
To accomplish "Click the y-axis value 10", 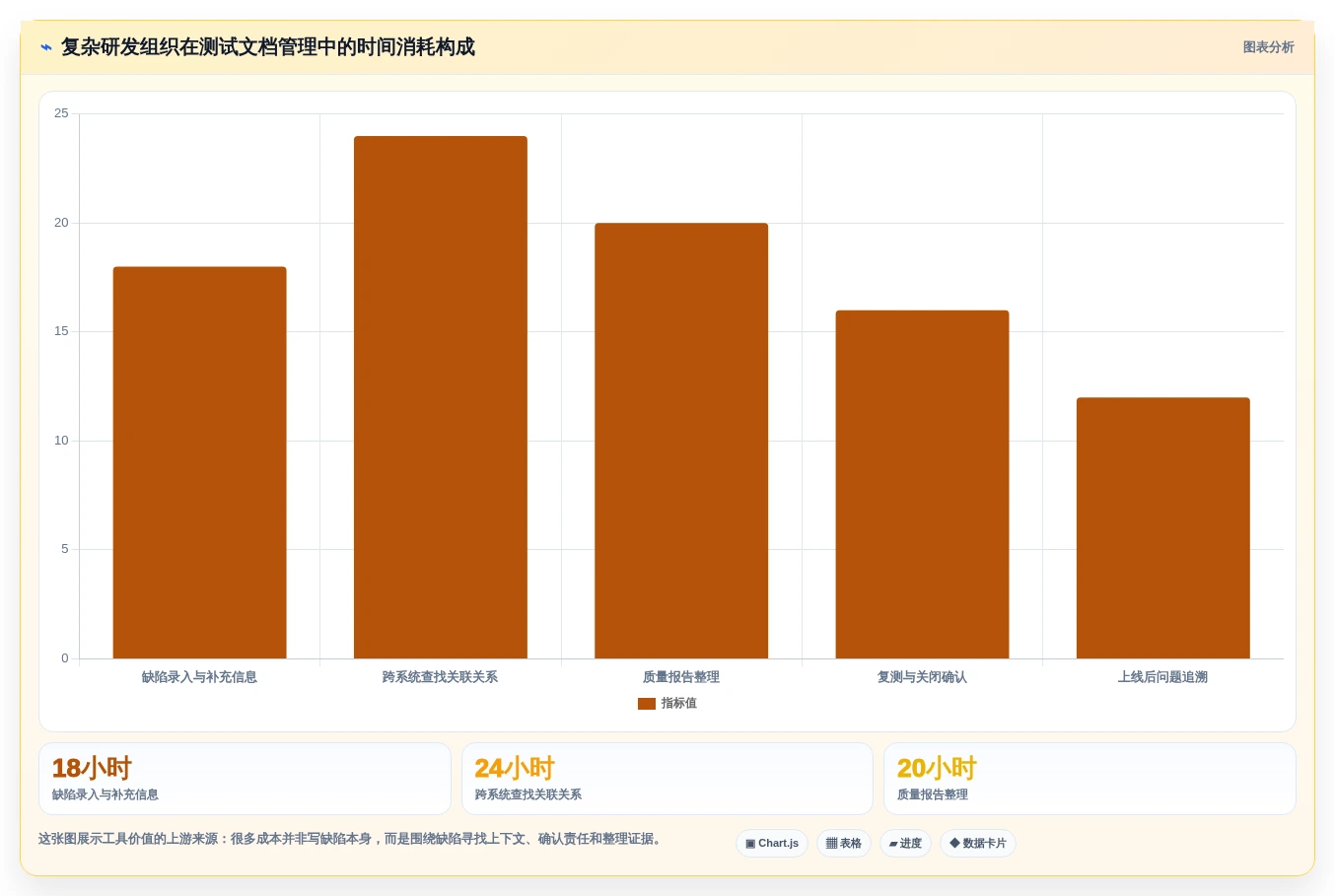I will coord(61,441).
